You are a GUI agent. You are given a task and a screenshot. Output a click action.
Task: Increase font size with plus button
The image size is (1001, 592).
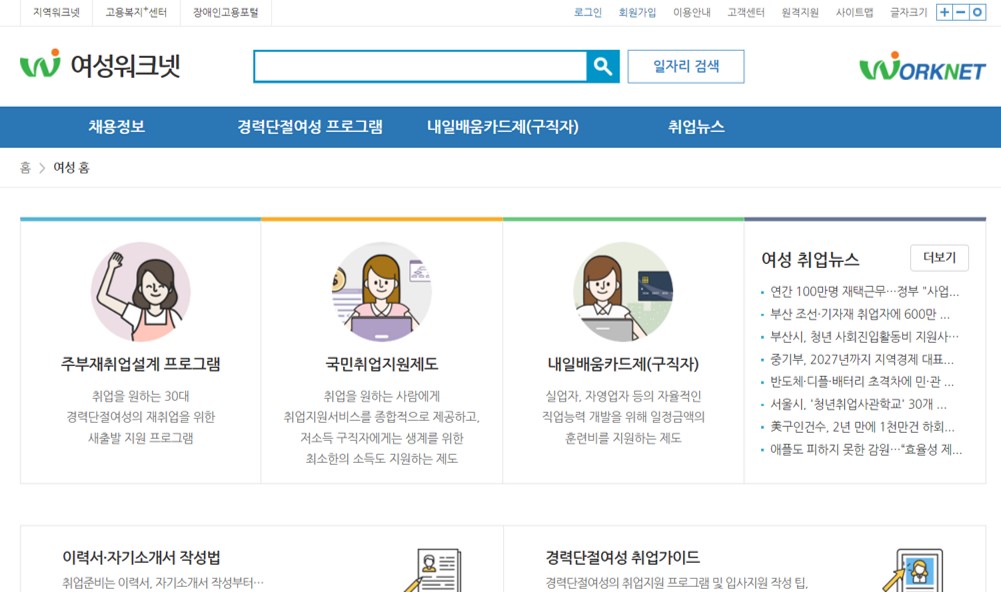pos(944,12)
